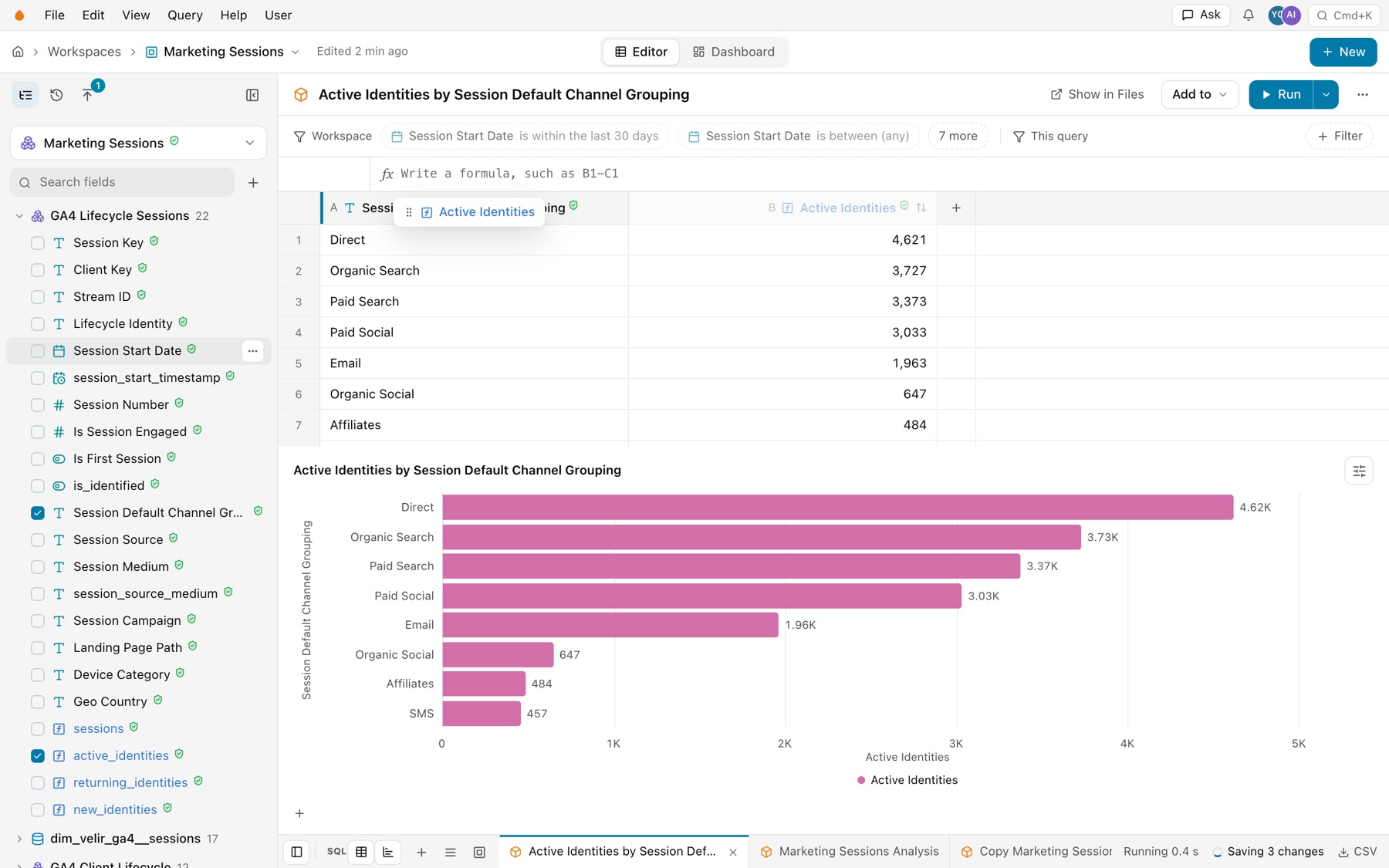1389x868 pixels.
Task: Check the returning_identities measure checkbox
Action: tap(38, 783)
